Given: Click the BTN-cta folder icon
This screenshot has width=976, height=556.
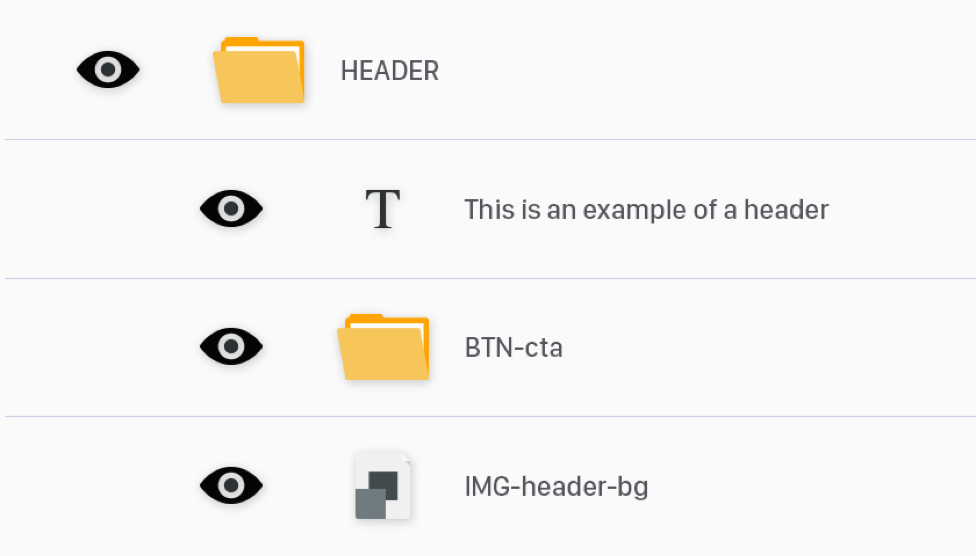Looking at the screenshot, I should 383,347.
